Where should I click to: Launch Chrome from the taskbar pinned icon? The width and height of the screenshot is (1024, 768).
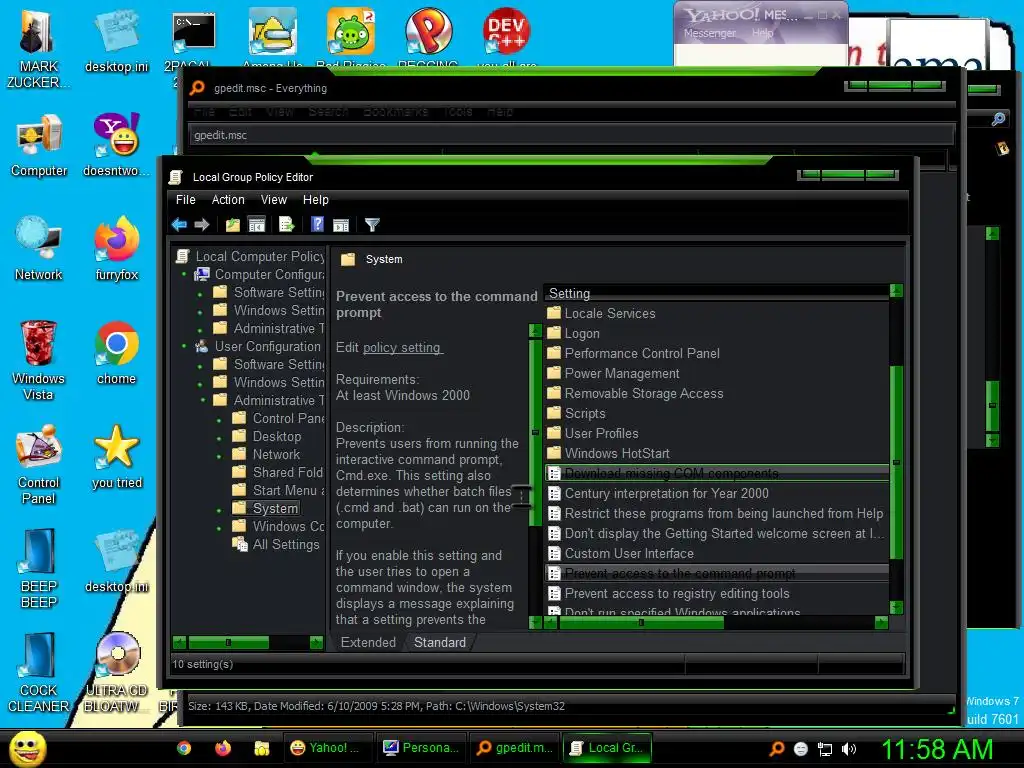point(184,748)
